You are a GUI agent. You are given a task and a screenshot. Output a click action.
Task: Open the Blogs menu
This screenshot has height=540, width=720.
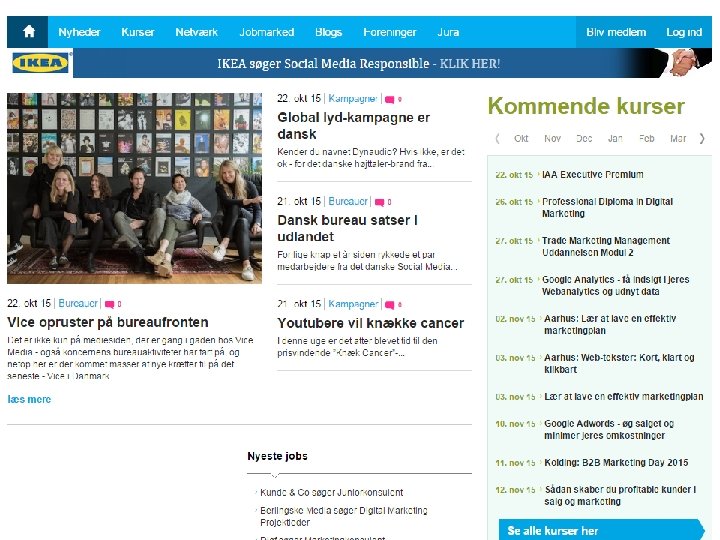click(328, 32)
